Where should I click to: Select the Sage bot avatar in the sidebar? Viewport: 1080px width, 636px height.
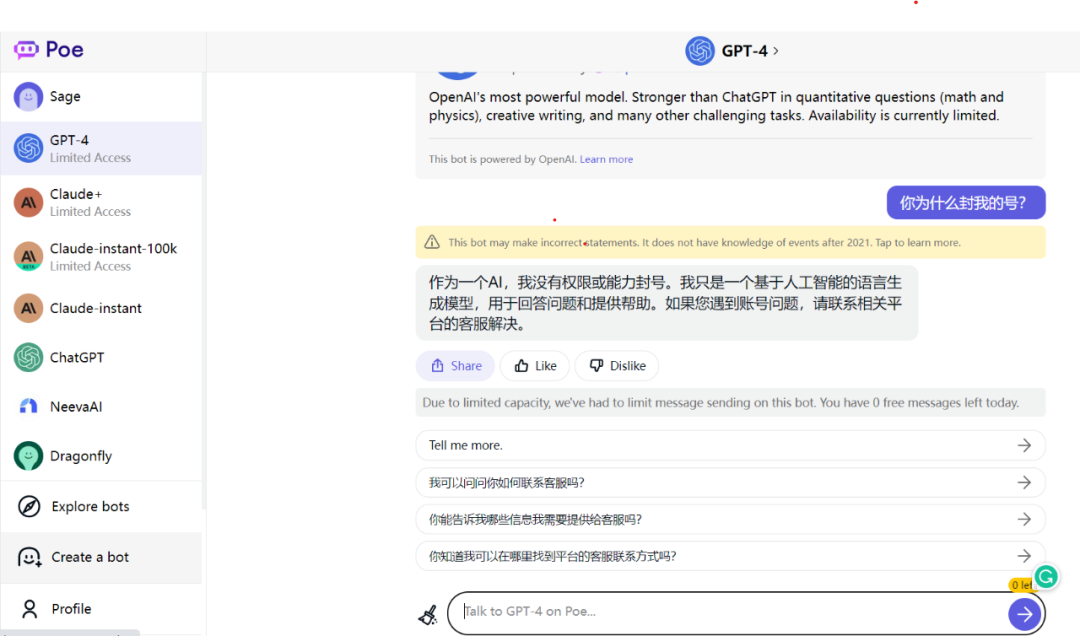click(28, 96)
